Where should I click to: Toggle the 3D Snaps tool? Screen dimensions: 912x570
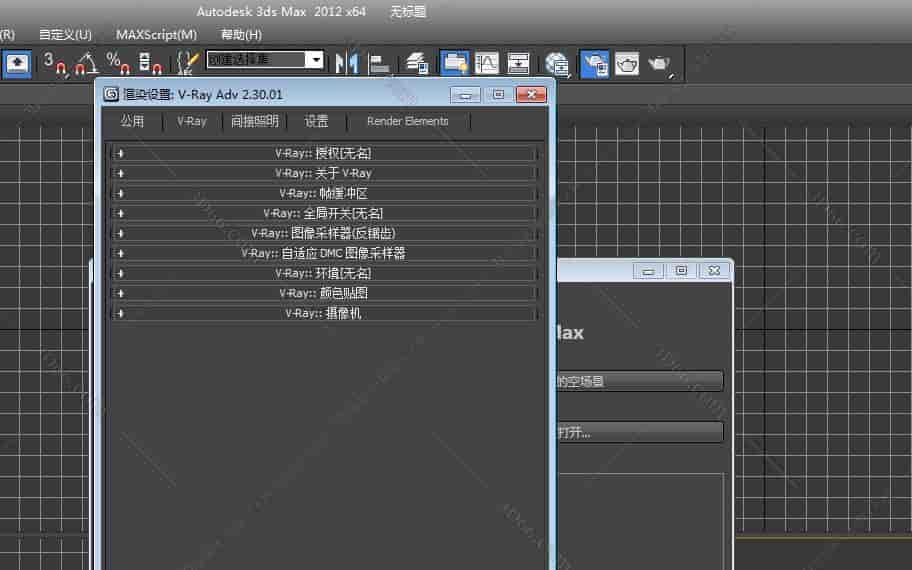pyautogui.click(x=54, y=63)
